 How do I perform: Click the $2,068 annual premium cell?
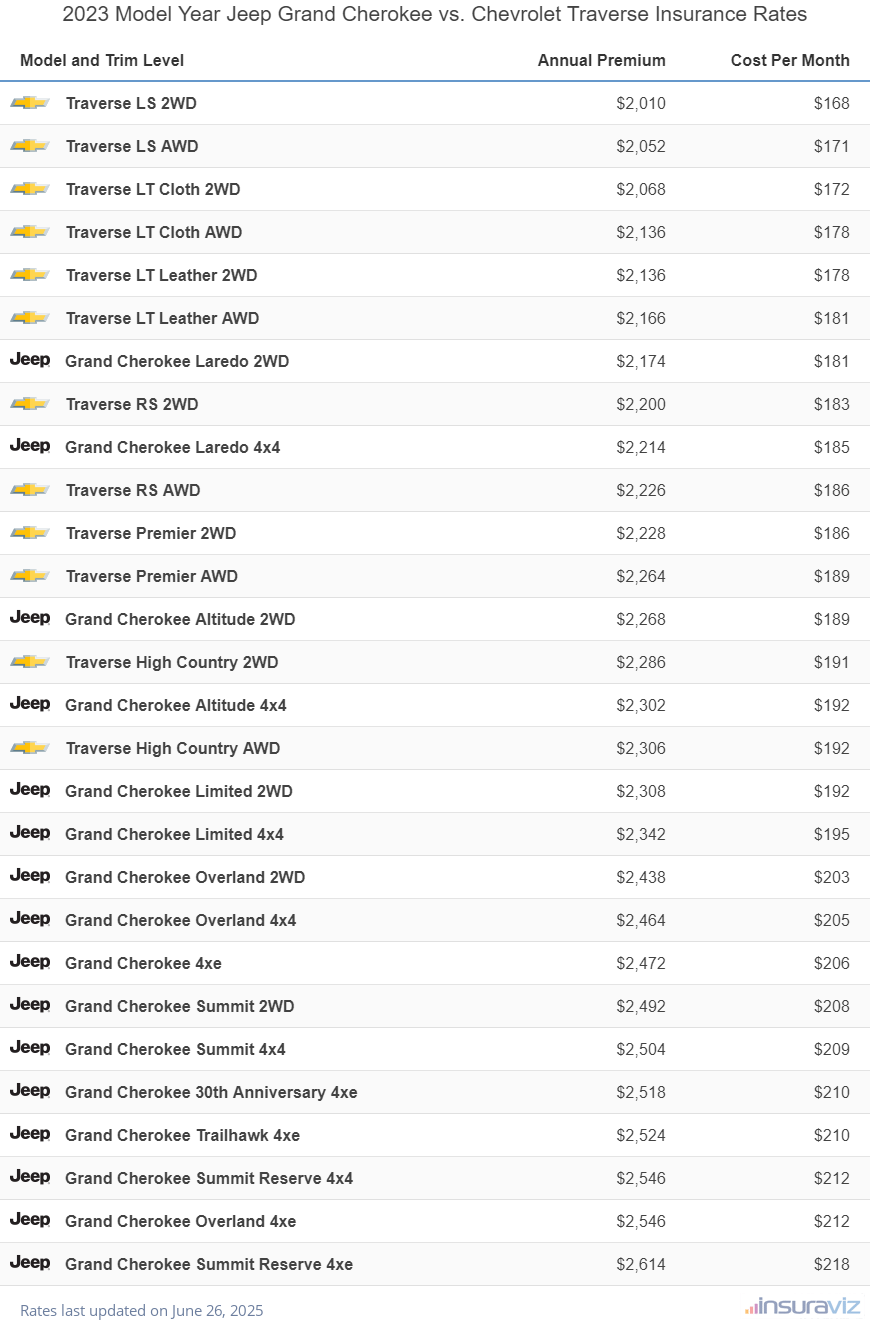pyautogui.click(x=641, y=189)
